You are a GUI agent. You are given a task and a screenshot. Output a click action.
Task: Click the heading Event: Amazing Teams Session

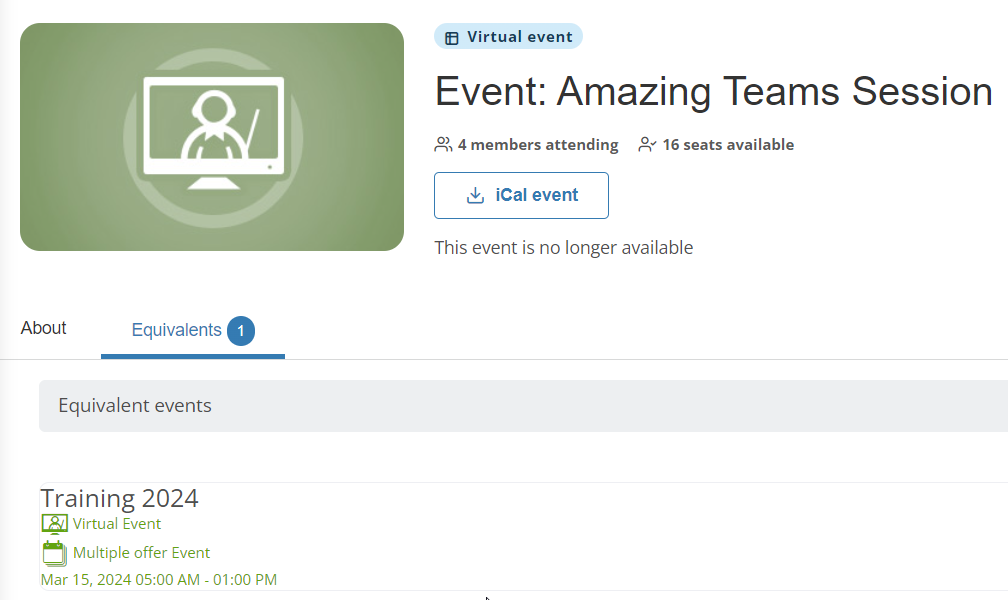pos(712,91)
